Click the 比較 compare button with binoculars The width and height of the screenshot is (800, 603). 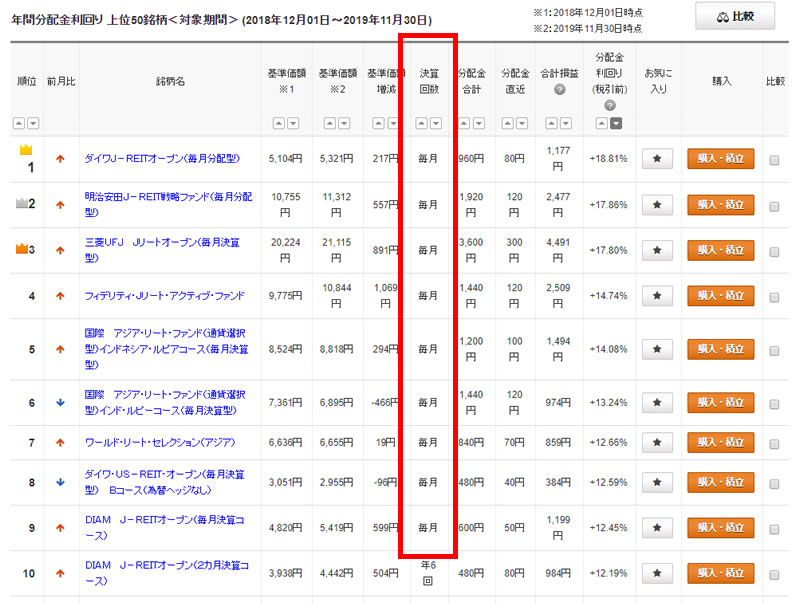[x=735, y=17]
